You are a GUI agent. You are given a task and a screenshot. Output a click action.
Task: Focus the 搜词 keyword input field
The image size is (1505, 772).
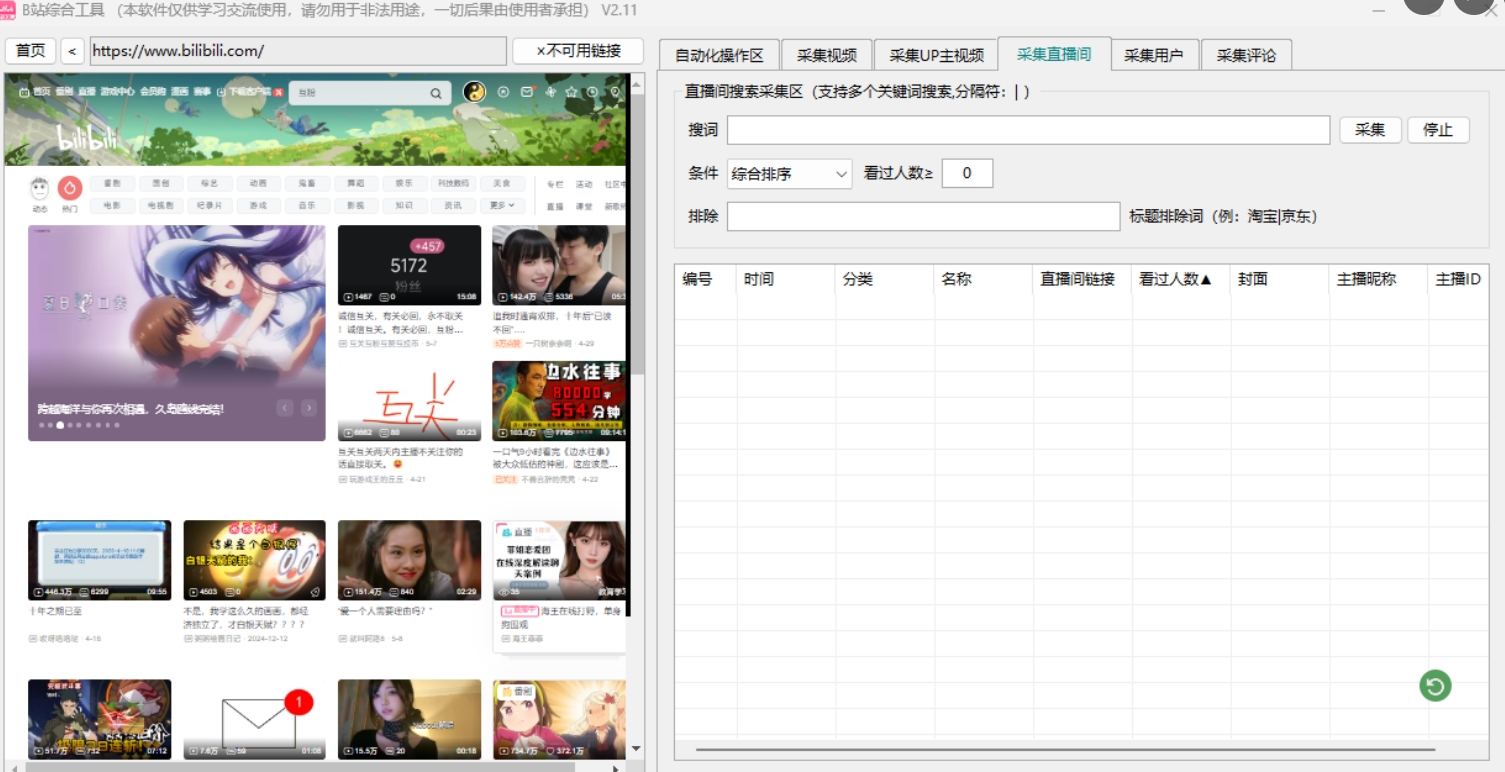(x=1027, y=130)
